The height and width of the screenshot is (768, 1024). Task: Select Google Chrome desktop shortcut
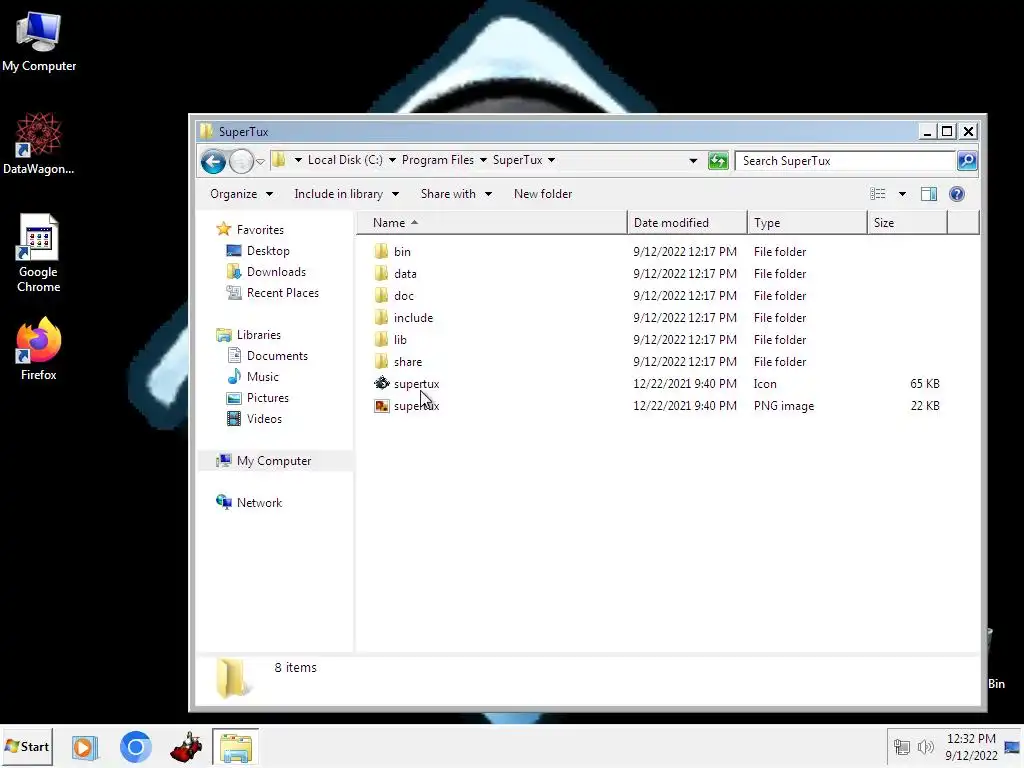coord(38,253)
